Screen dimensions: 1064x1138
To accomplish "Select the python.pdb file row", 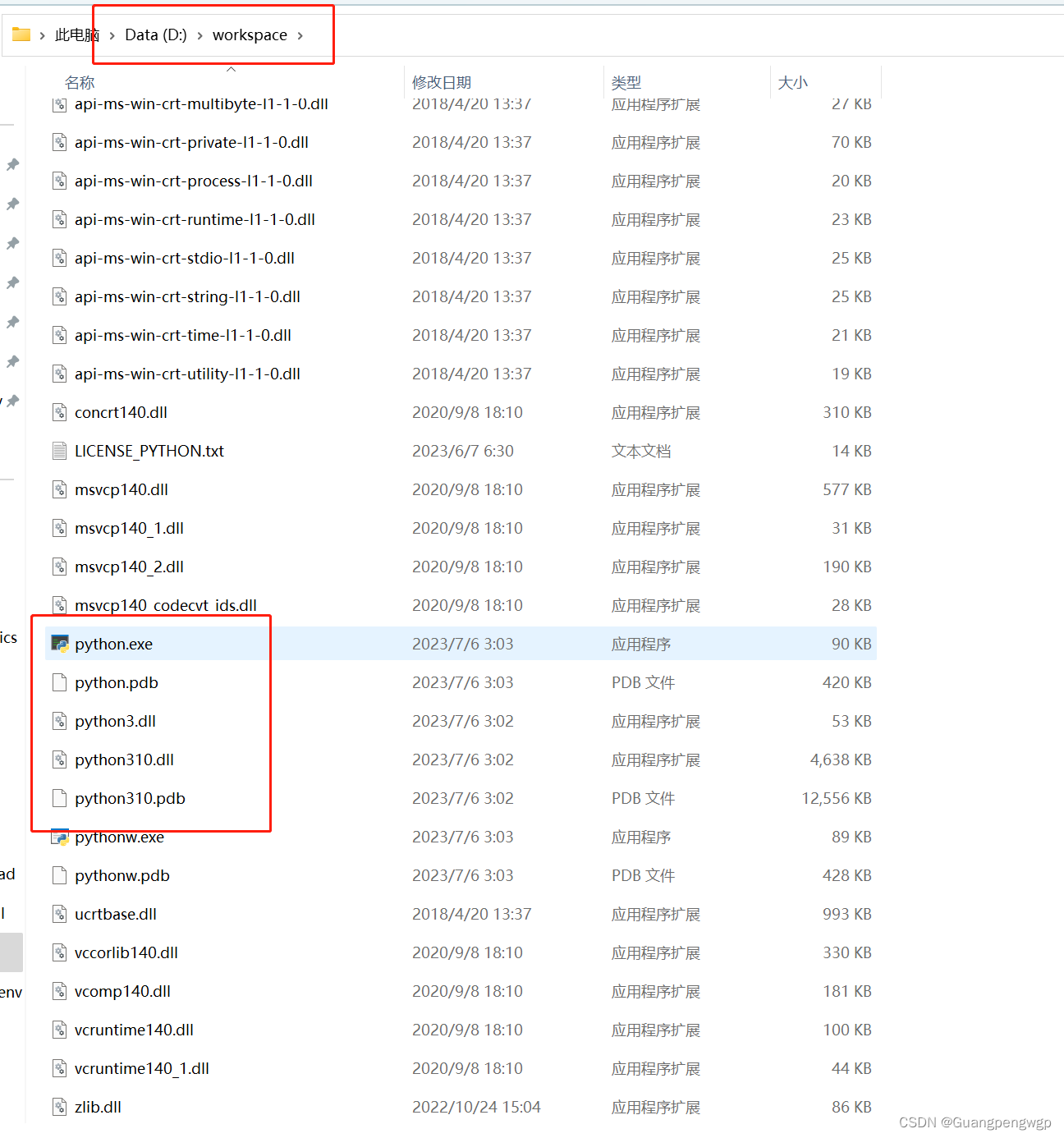I will tap(116, 682).
